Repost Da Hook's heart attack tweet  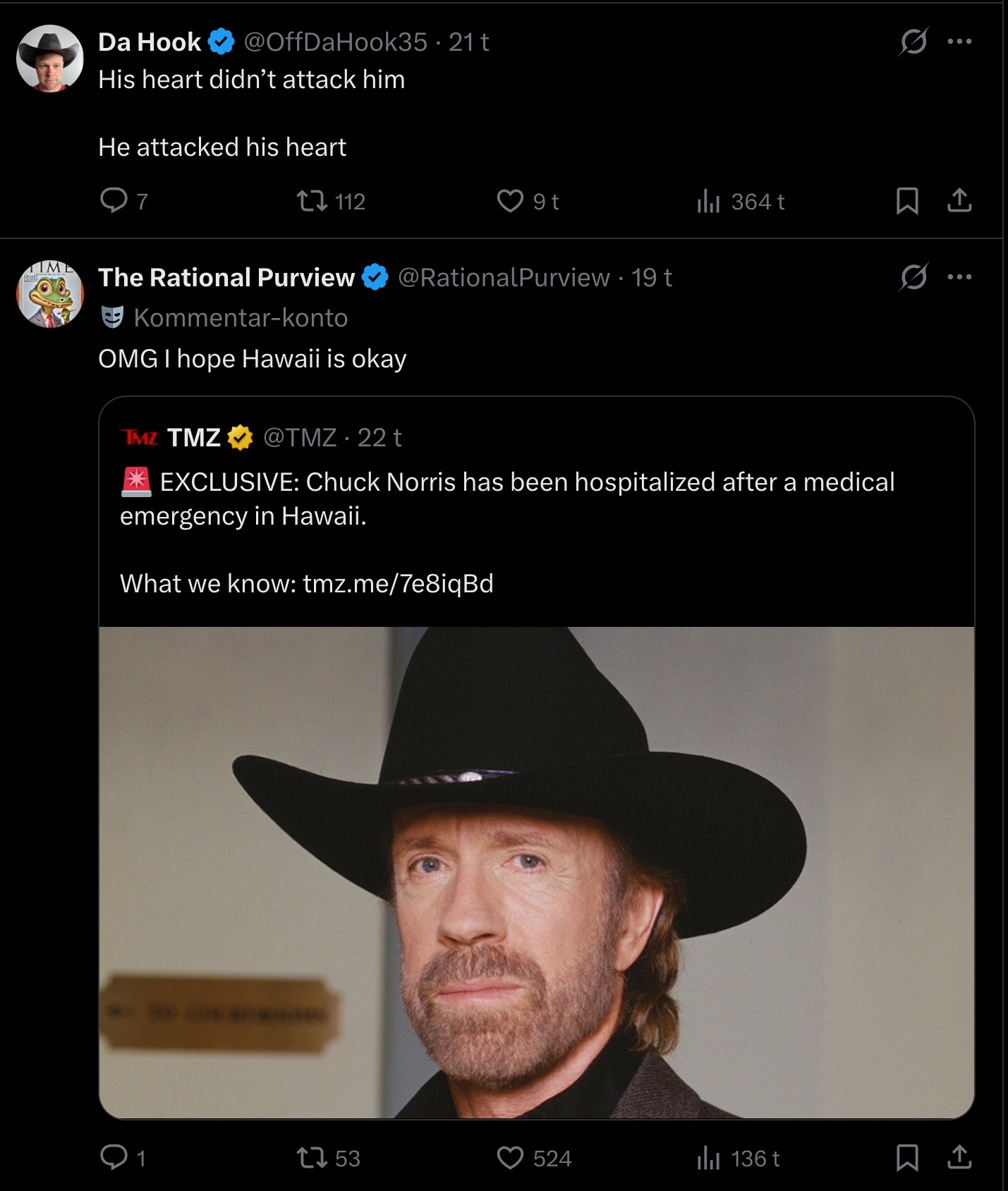tap(312, 202)
